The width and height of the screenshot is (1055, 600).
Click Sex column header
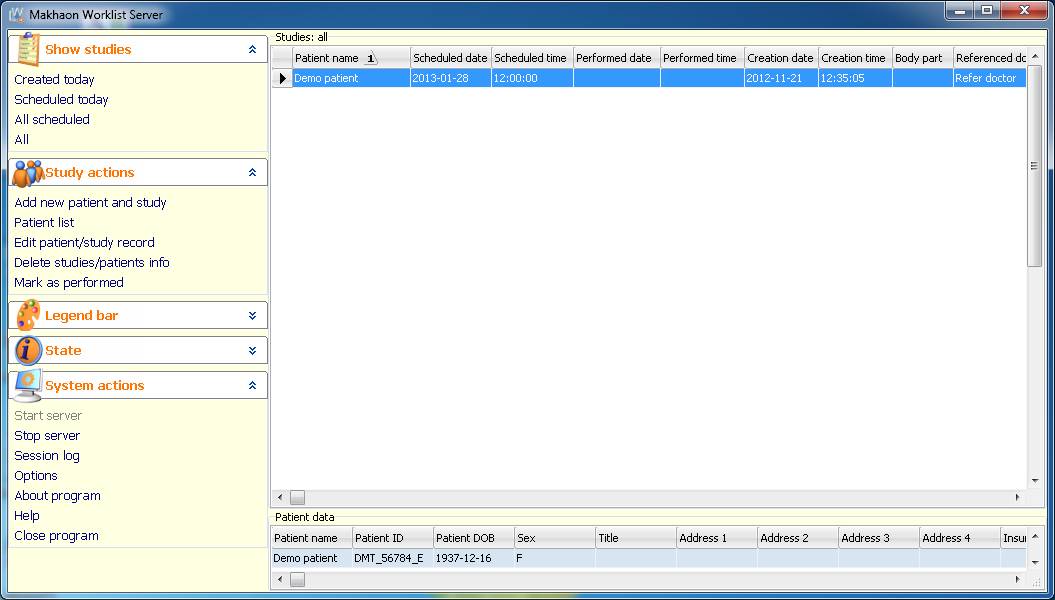coord(554,538)
